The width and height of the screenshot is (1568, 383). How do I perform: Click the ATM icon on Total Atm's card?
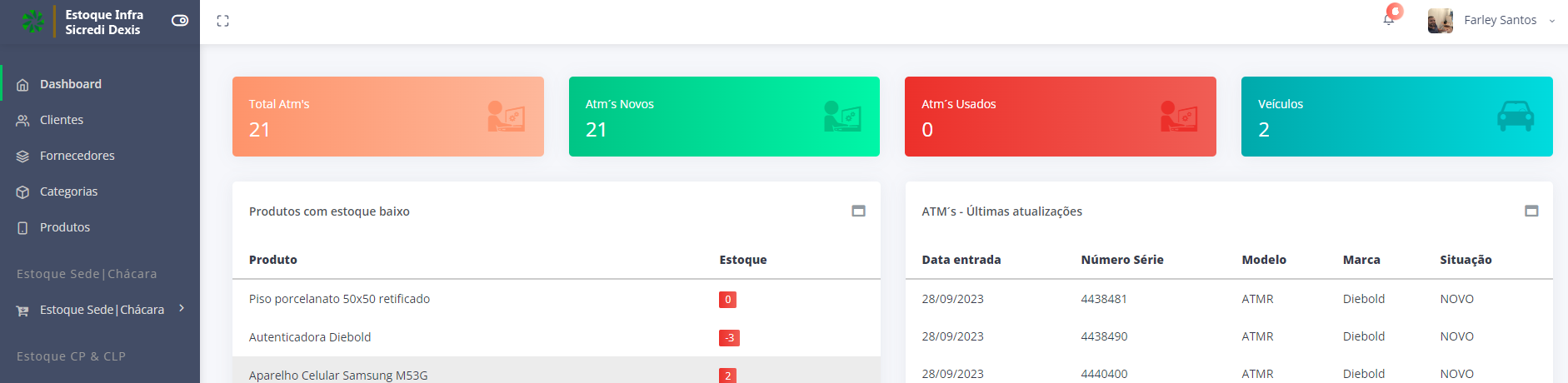point(506,117)
